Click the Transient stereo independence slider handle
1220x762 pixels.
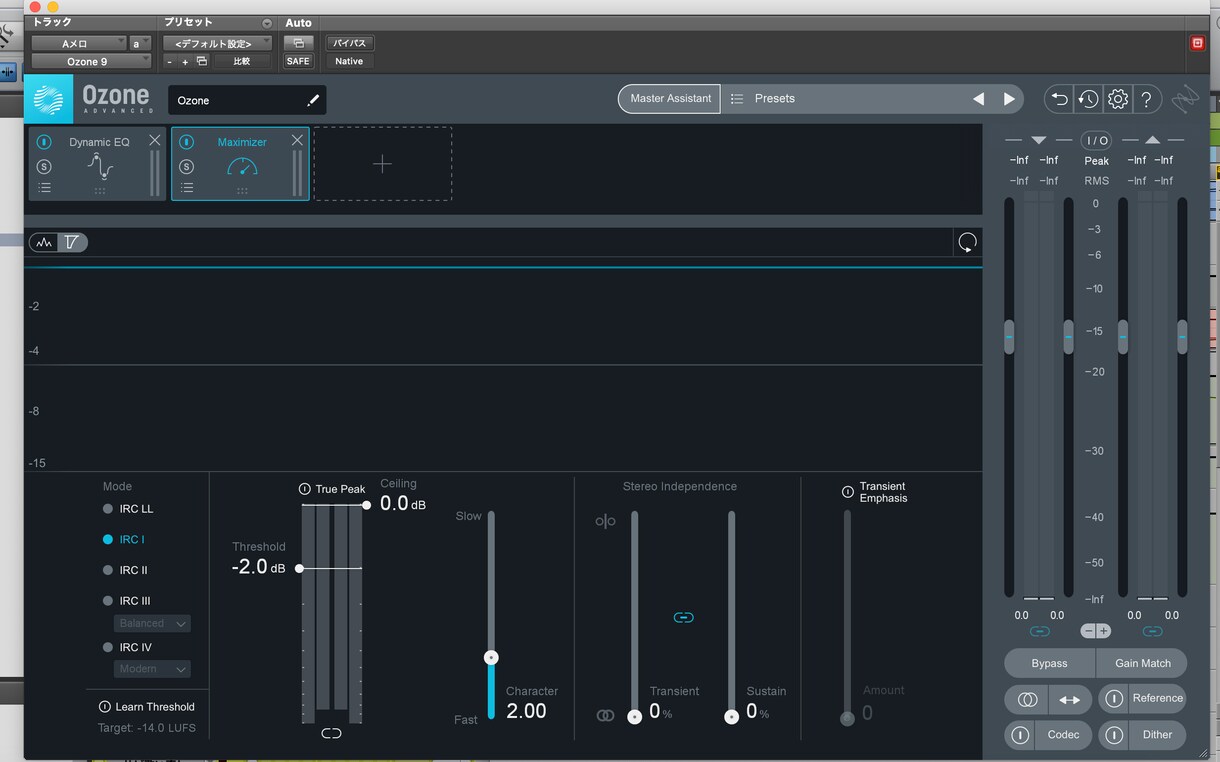(x=634, y=716)
